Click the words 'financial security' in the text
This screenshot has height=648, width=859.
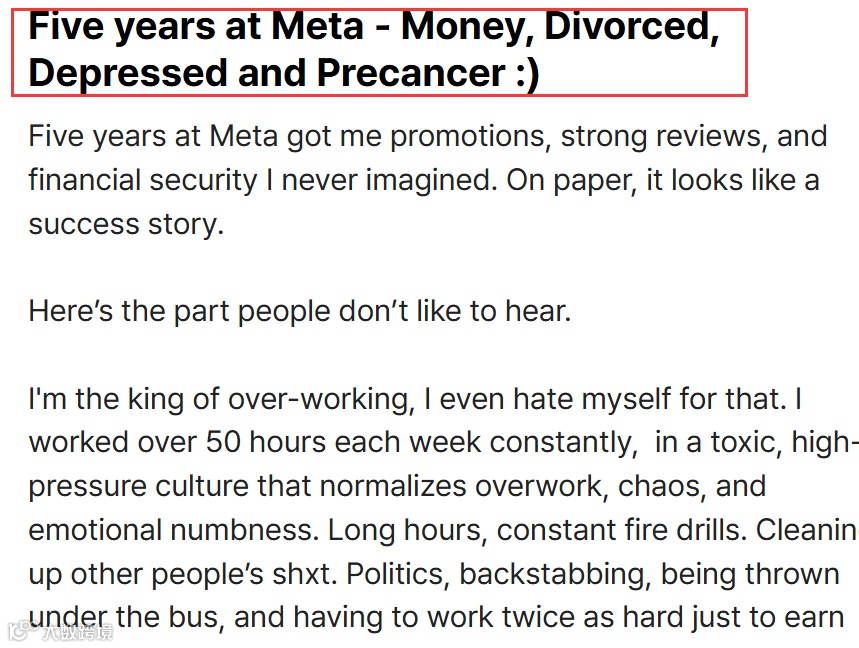click(143, 181)
